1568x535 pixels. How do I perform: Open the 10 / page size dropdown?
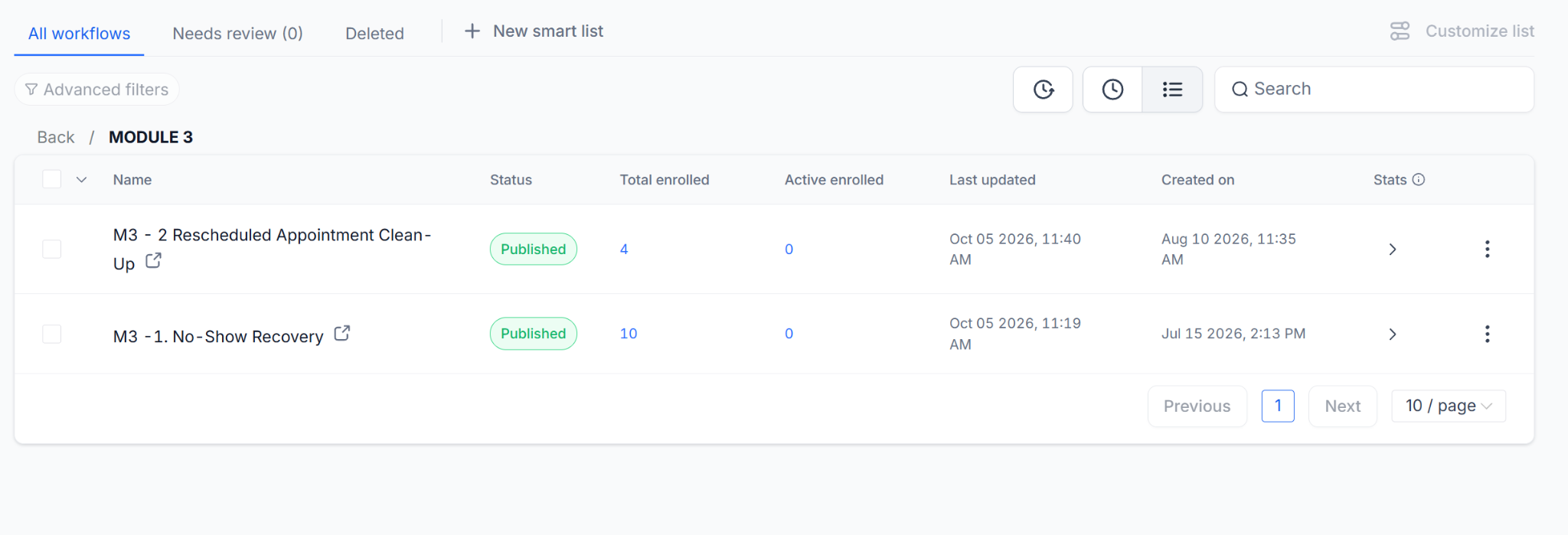click(x=1449, y=406)
